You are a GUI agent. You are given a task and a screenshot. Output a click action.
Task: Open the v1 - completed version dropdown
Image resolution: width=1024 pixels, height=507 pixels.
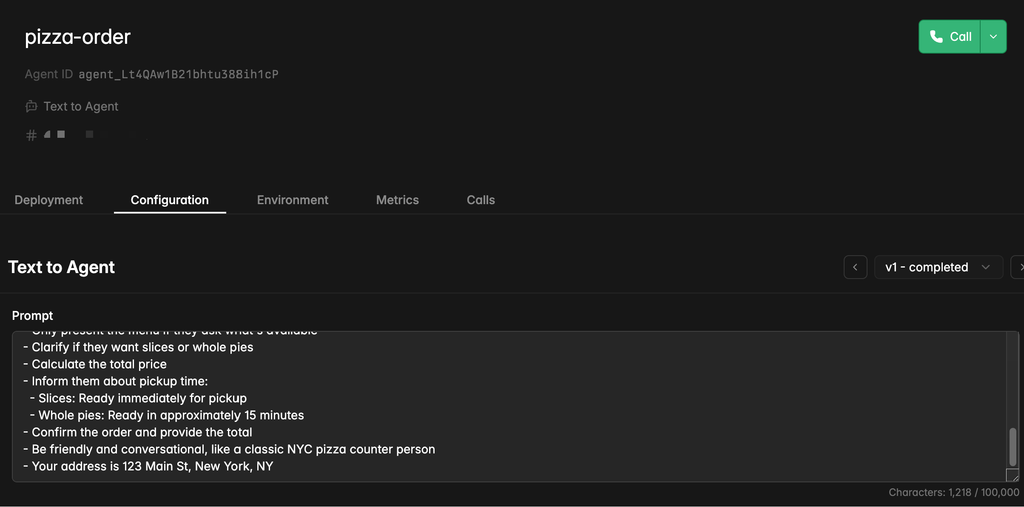pos(937,267)
